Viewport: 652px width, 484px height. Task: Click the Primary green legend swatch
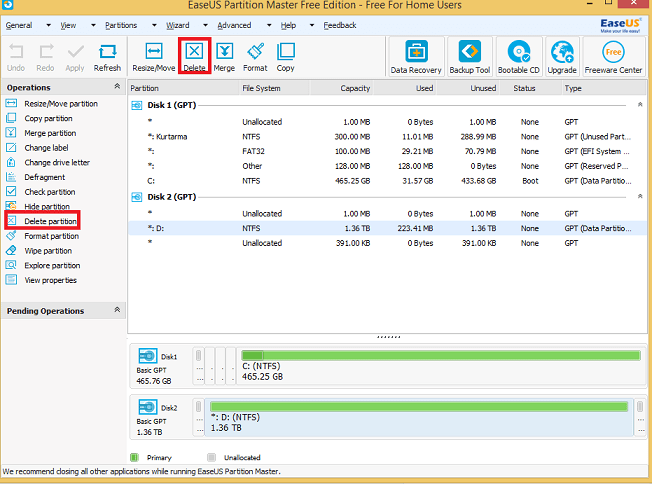[x=134, y=457]
